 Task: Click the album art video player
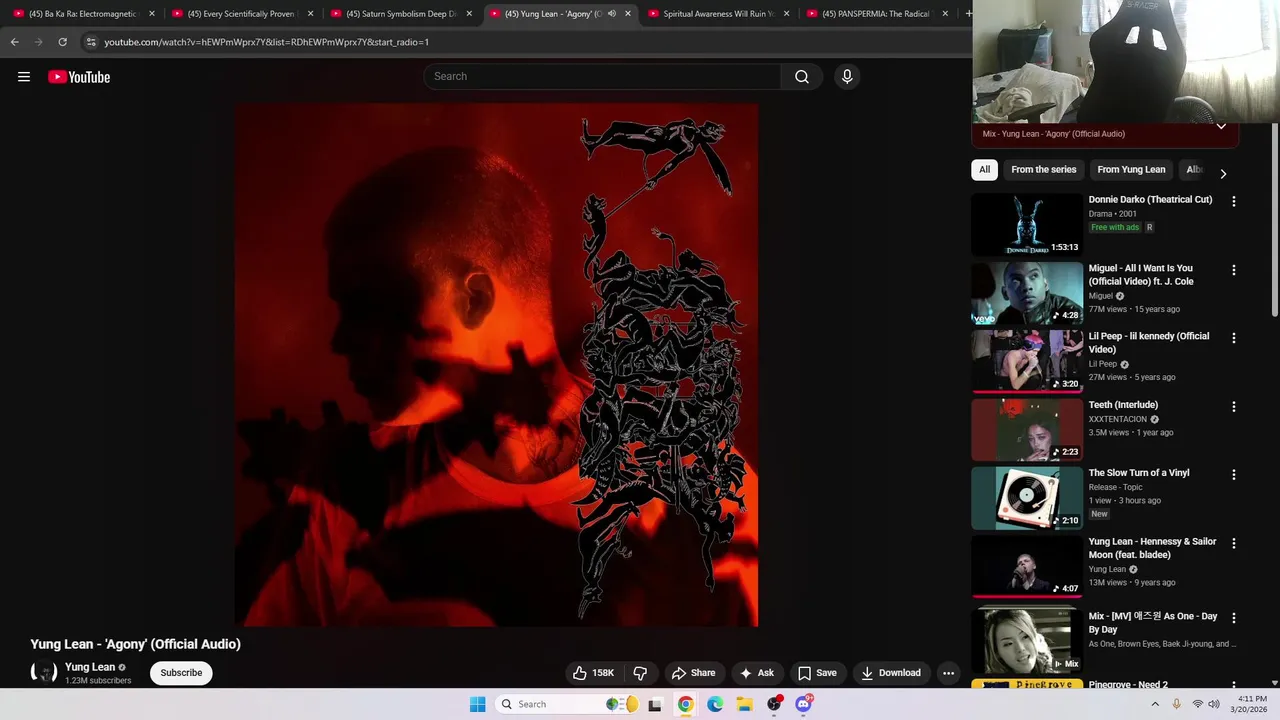coord(496,365)
